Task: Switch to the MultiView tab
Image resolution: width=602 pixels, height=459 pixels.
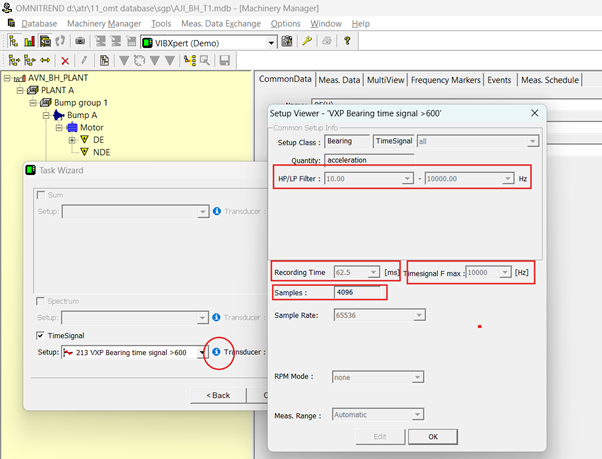Action: 385,80
